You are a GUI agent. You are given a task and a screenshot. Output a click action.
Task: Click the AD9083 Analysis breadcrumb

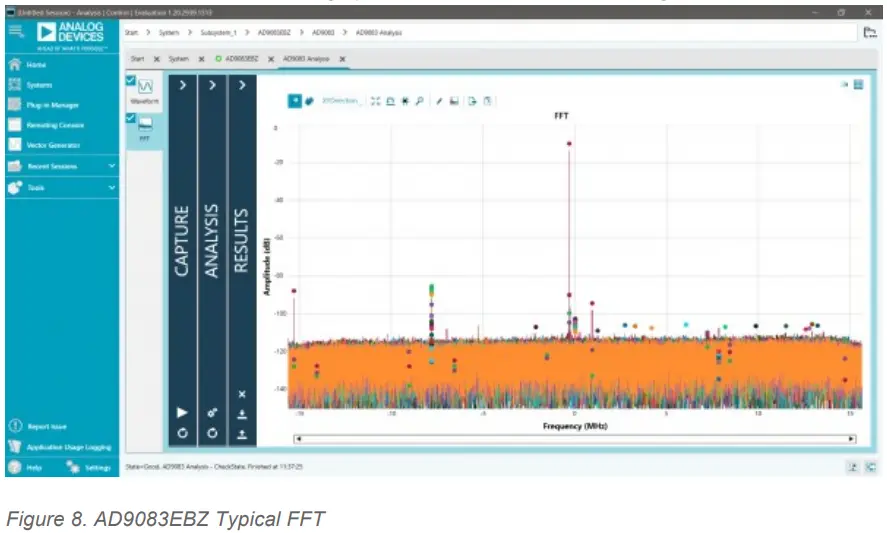378,33
